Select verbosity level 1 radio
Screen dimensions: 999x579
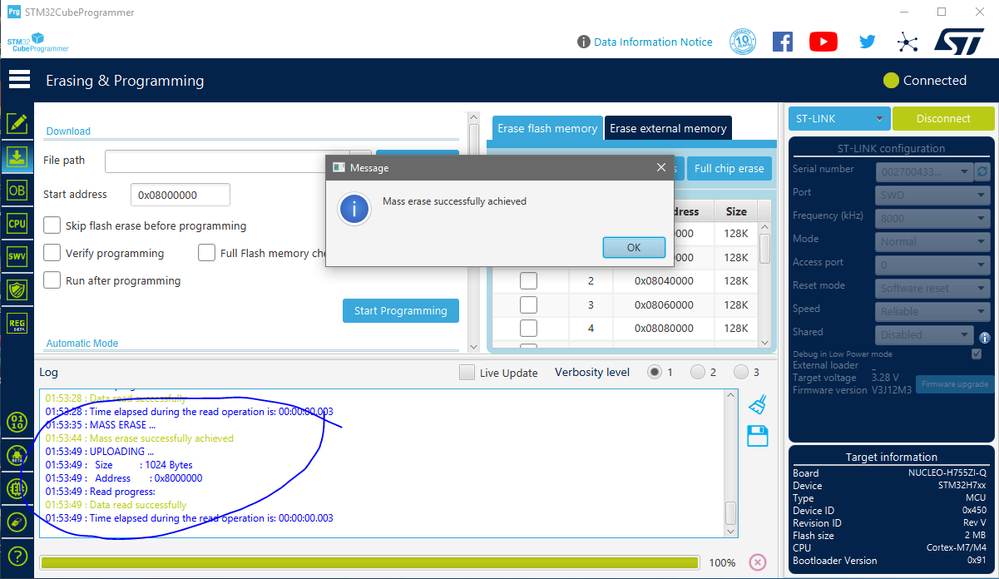(x=654, y=372)
